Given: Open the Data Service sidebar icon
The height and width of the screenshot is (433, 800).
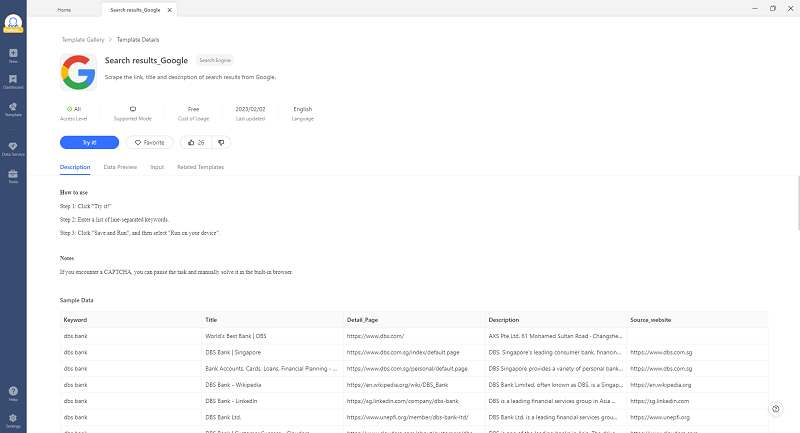Looking at the screenshot, I should click(x=13, y=149).
